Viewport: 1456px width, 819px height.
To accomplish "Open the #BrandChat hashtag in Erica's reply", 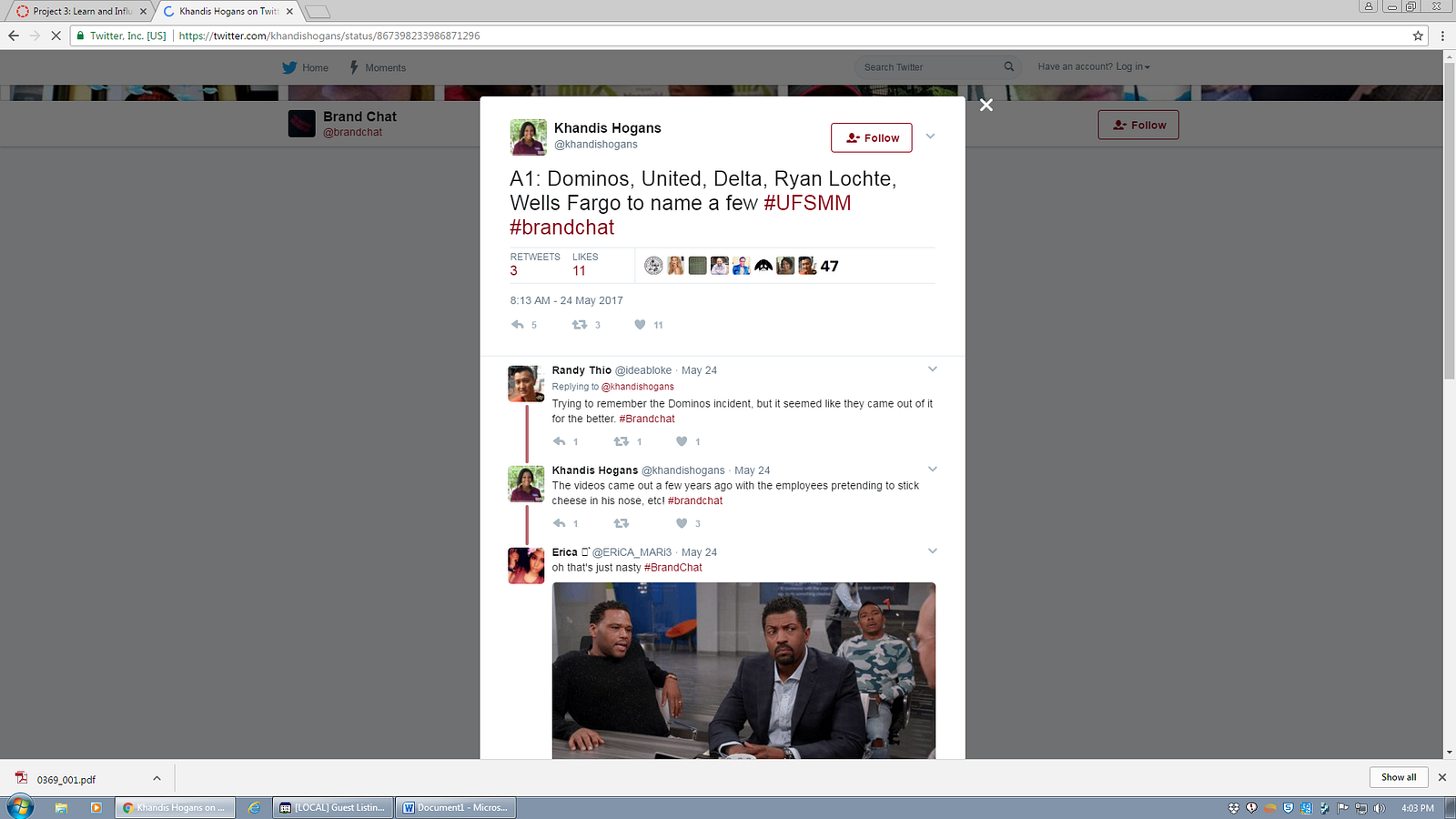I will (673, 568).
